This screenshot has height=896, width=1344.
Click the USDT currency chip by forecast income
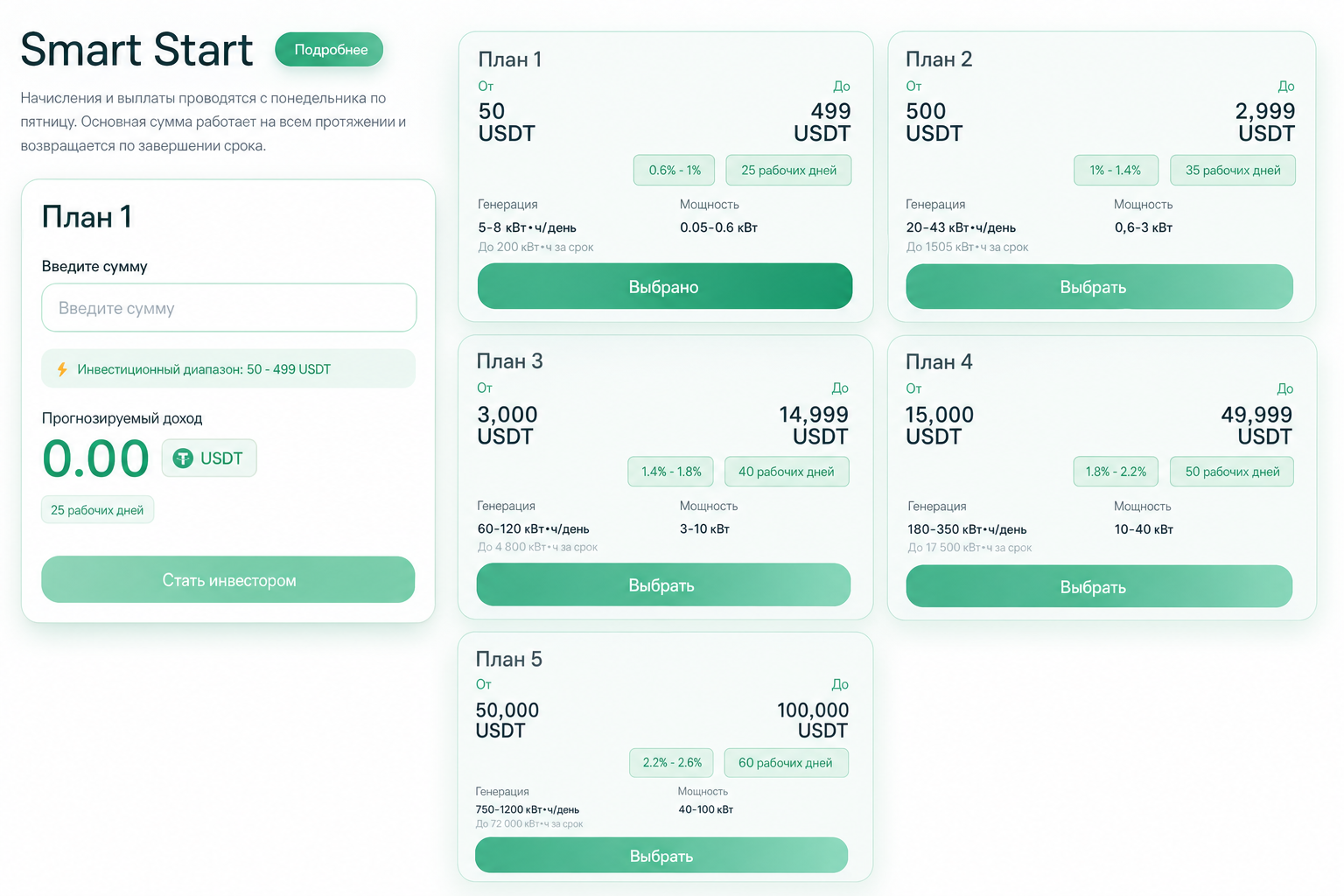click(209, 458)
